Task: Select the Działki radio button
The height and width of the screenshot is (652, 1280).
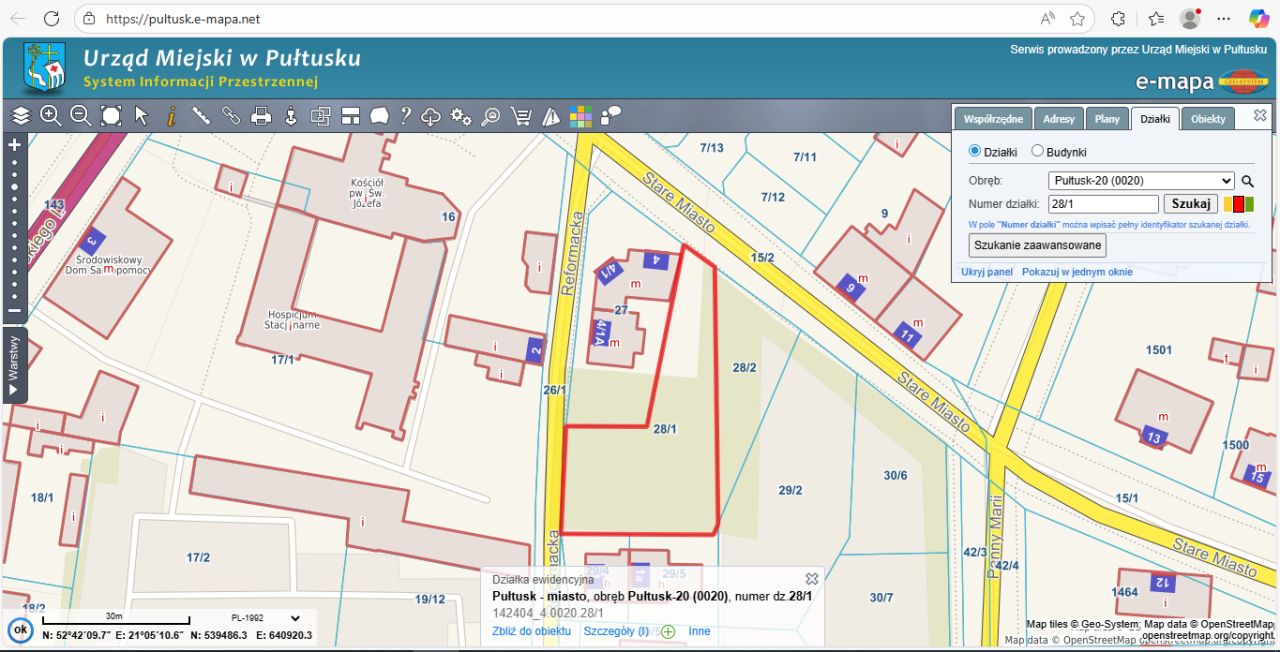Action: click(x=976, y=152)
